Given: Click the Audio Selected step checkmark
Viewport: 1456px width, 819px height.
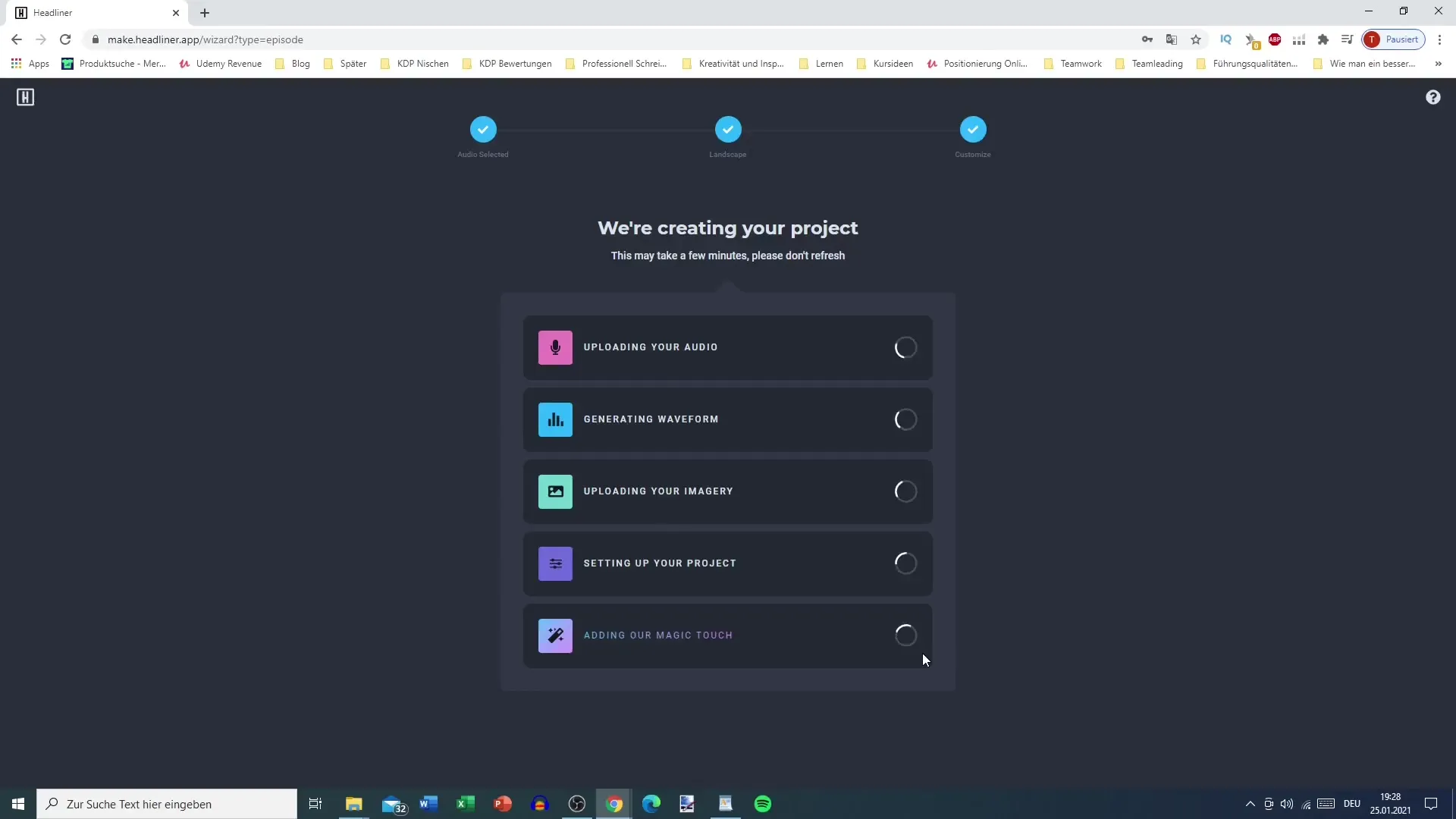Looking at the screenshot, I should coord(483,130).
